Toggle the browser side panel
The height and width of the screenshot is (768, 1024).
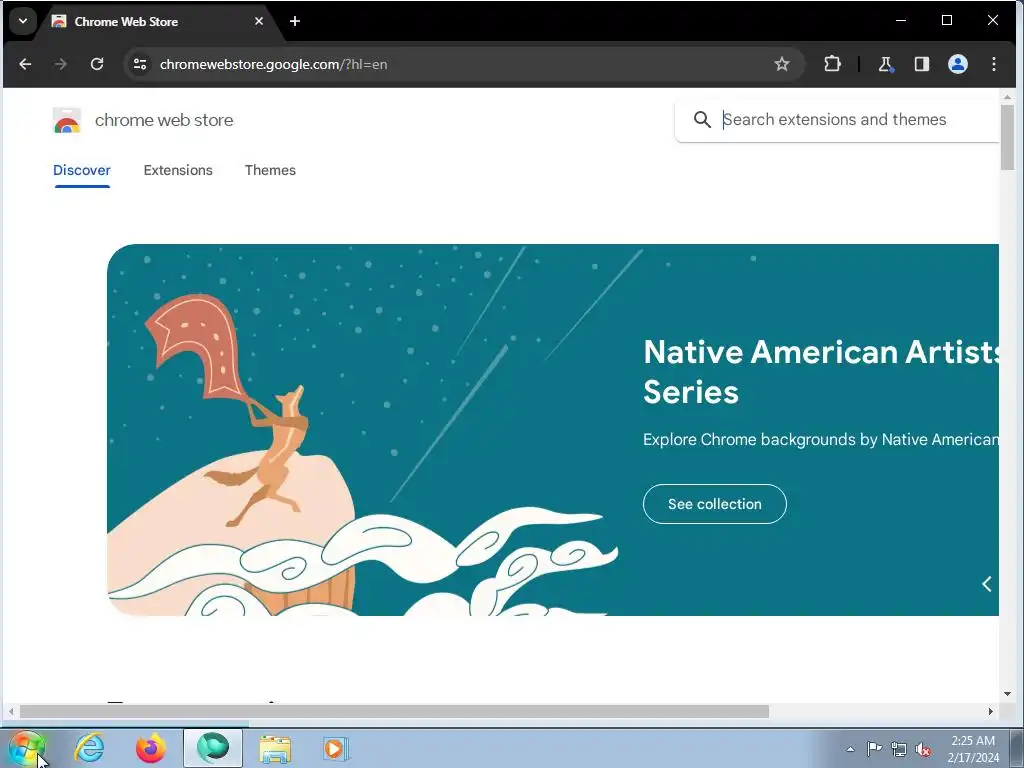tap(921, 64)
